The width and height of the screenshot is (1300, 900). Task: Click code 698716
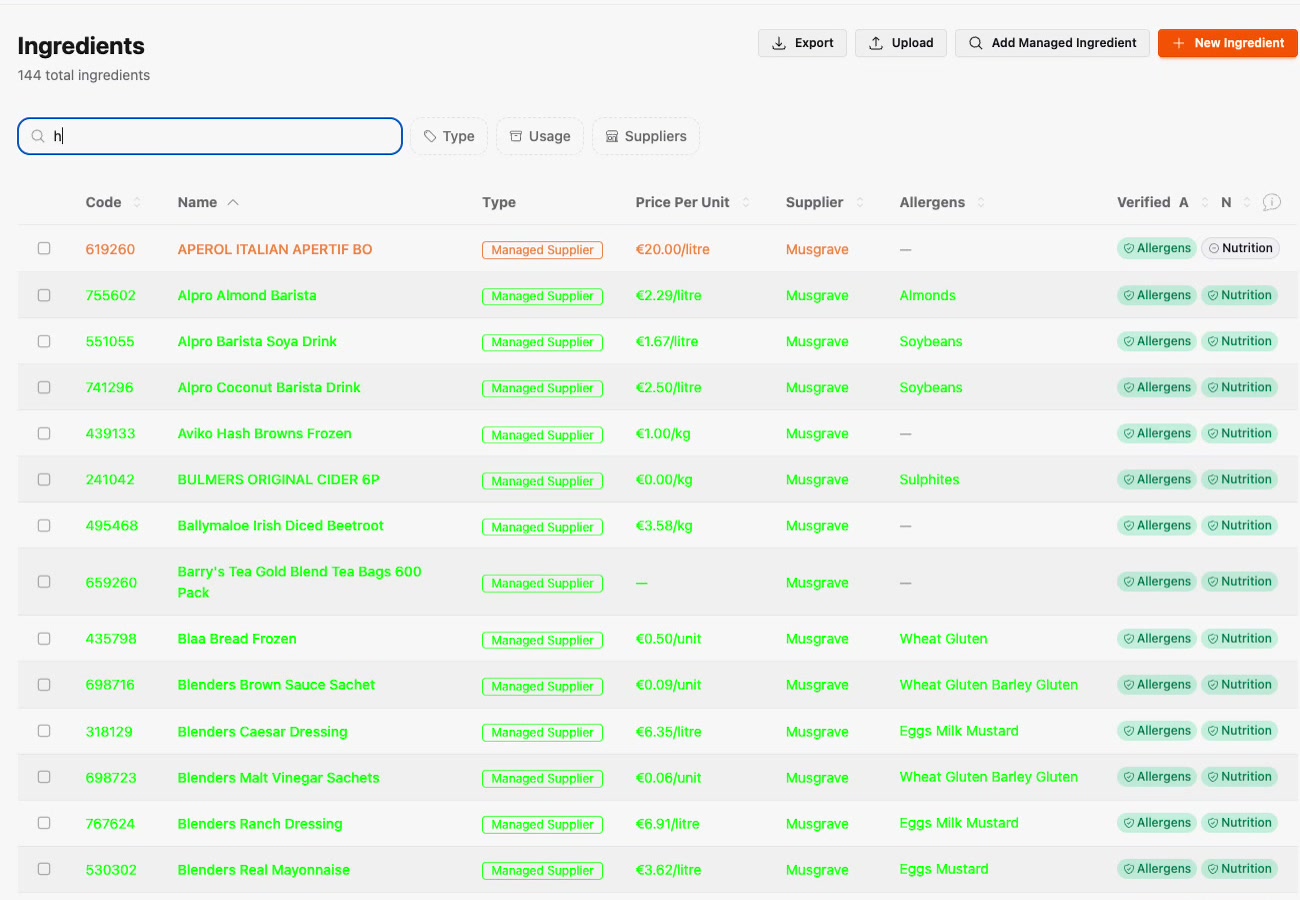[110, 685]
